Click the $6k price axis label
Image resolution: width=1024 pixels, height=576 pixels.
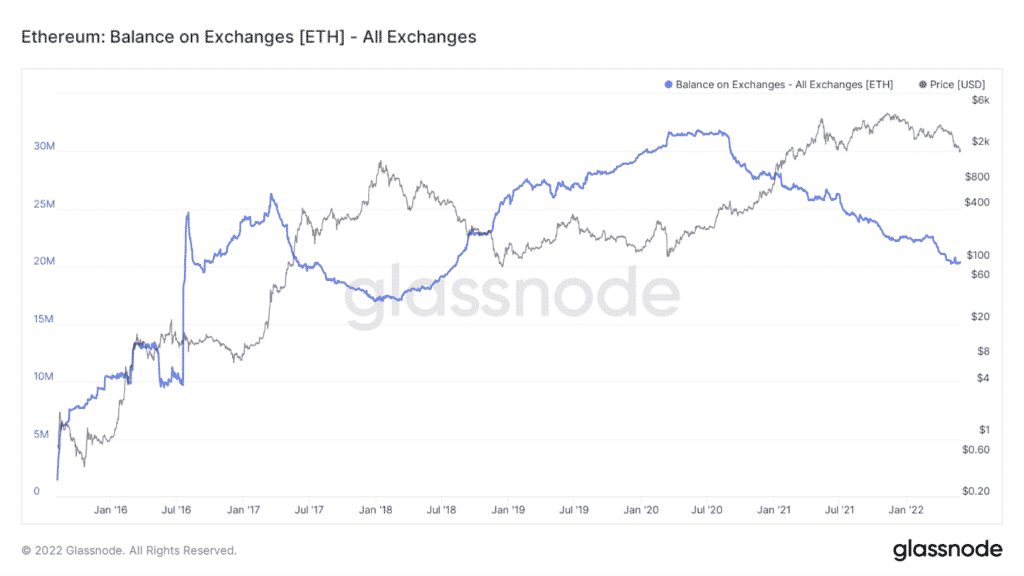tap(980, 100)
